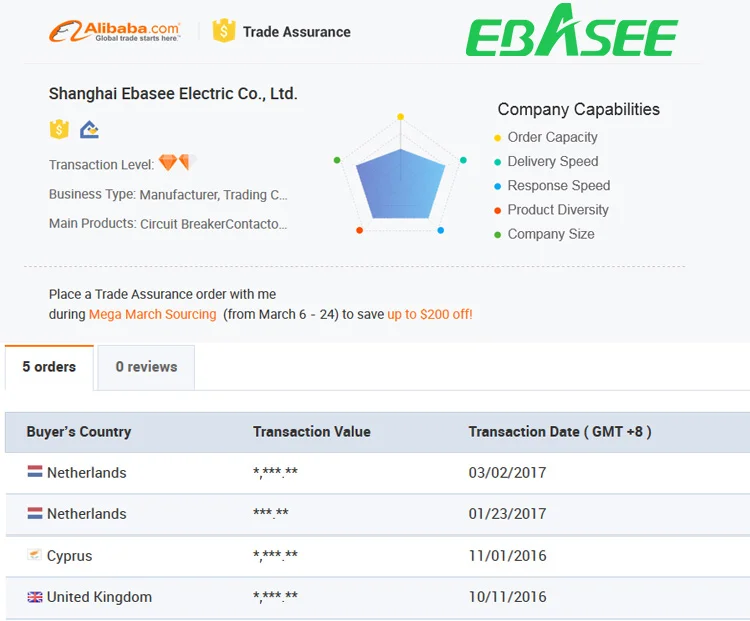
Task: Click the Cyprus flag icon
Action: coord(35,555)
